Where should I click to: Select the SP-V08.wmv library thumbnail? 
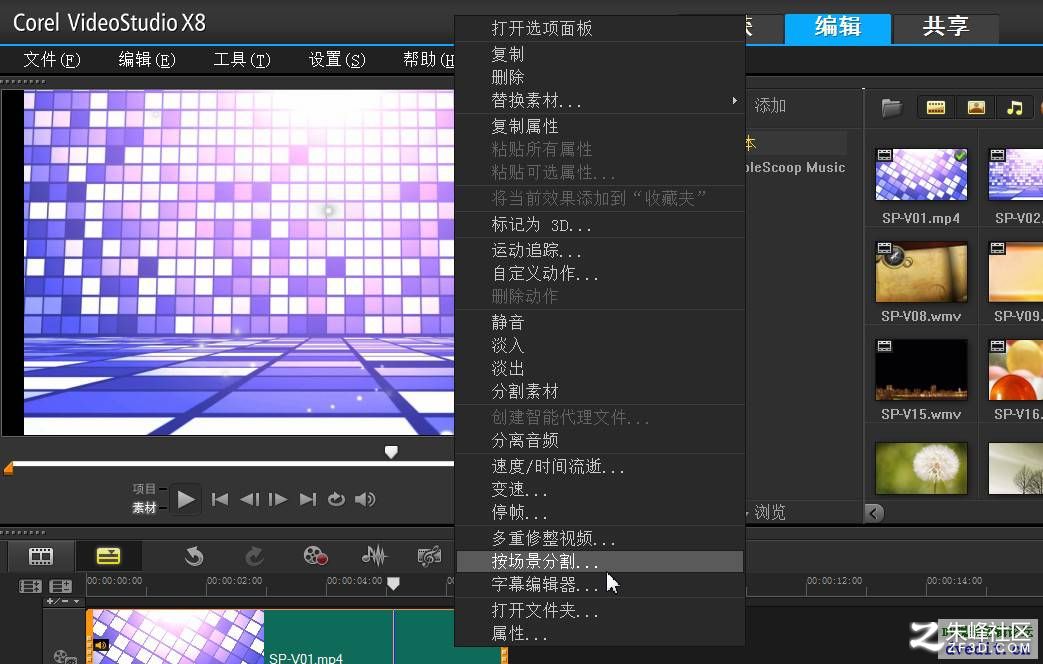[921, 272]
